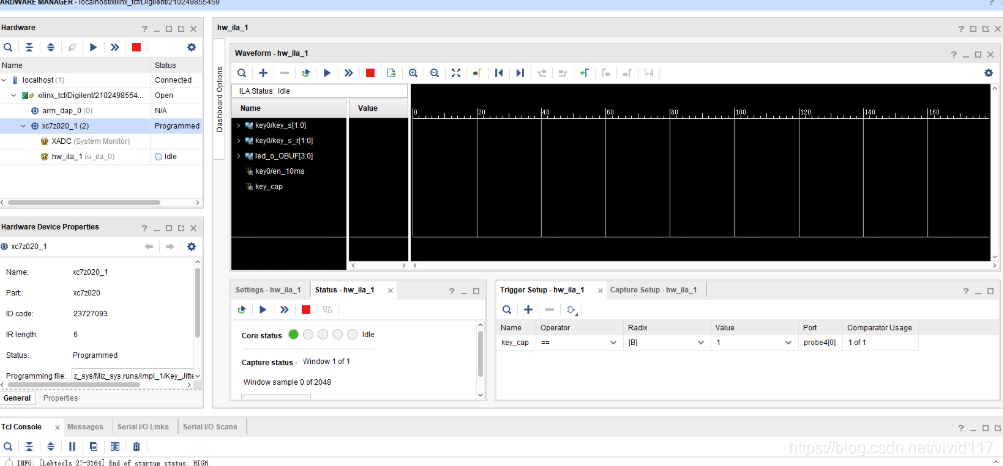Expand led_o_OBUF[3:0] signal bus
Image resolution: width=1003 pixels, height=466 pixels.
click(239, 156)
